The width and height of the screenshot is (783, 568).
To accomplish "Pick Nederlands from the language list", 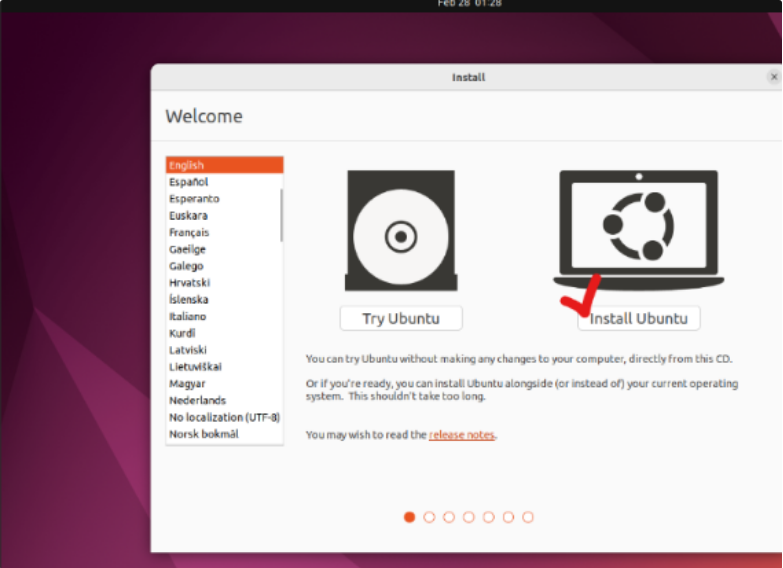I will pyautogui.click(x=223, y=401).
